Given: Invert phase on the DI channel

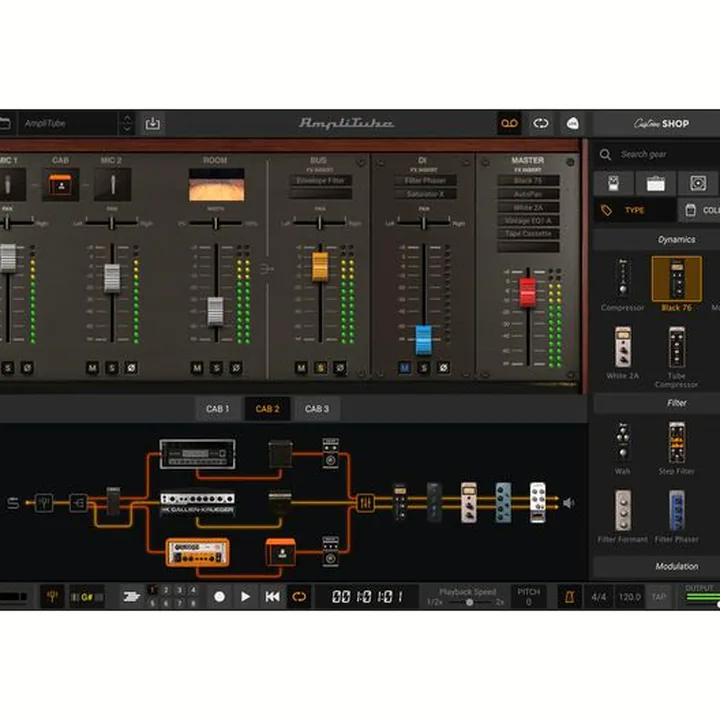Looking at the screenshot, I should pyautogui.click(x=444, y=368).
